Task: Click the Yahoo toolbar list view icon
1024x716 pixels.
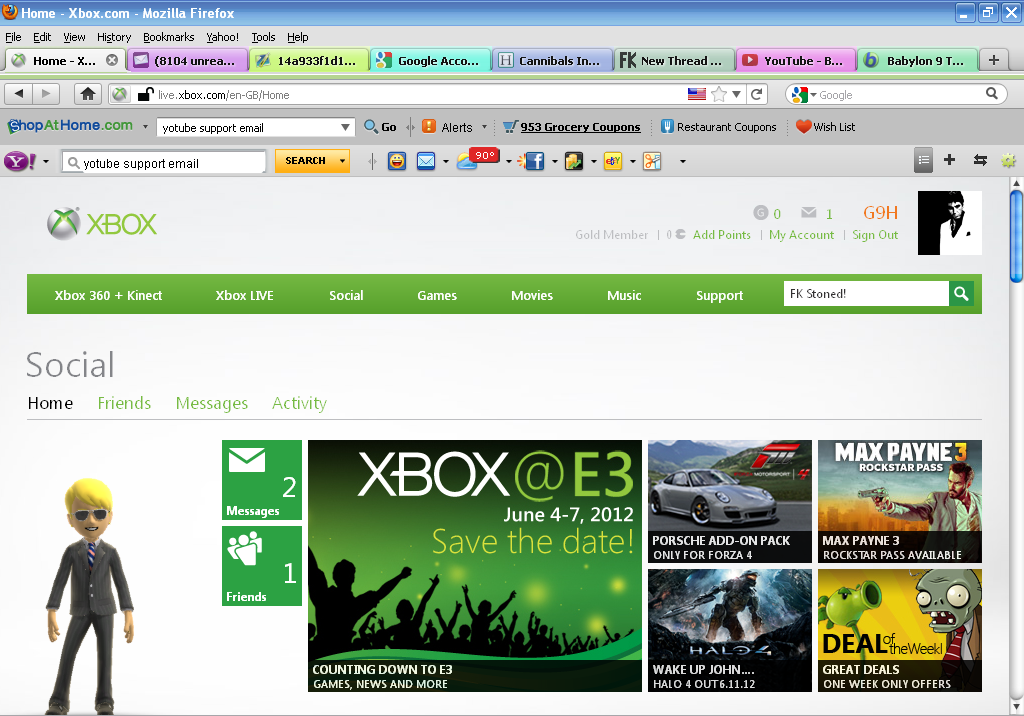Action: pyautogui.click(x=923, y=160)
